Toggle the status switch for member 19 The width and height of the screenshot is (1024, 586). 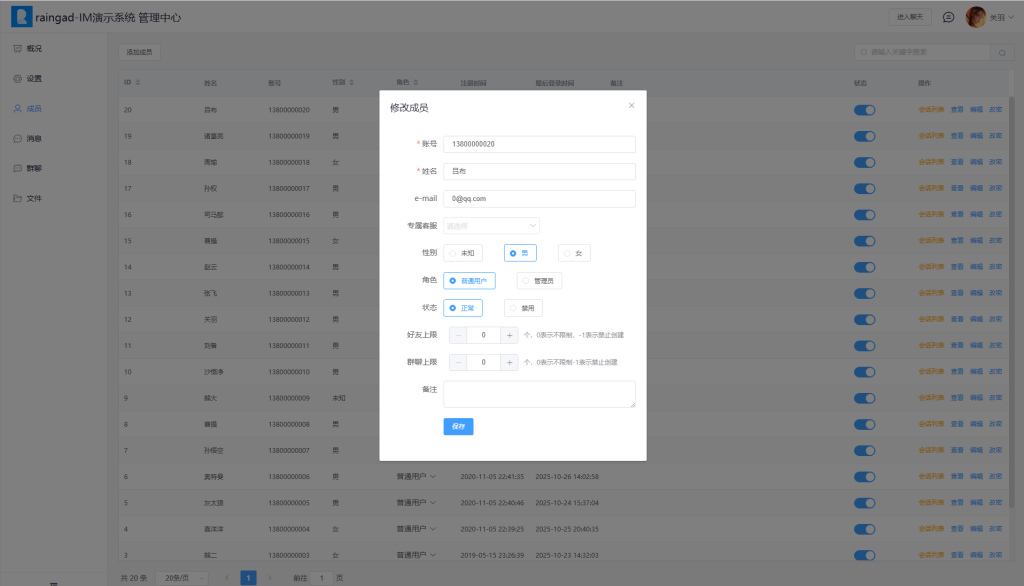tap(864, 135)
